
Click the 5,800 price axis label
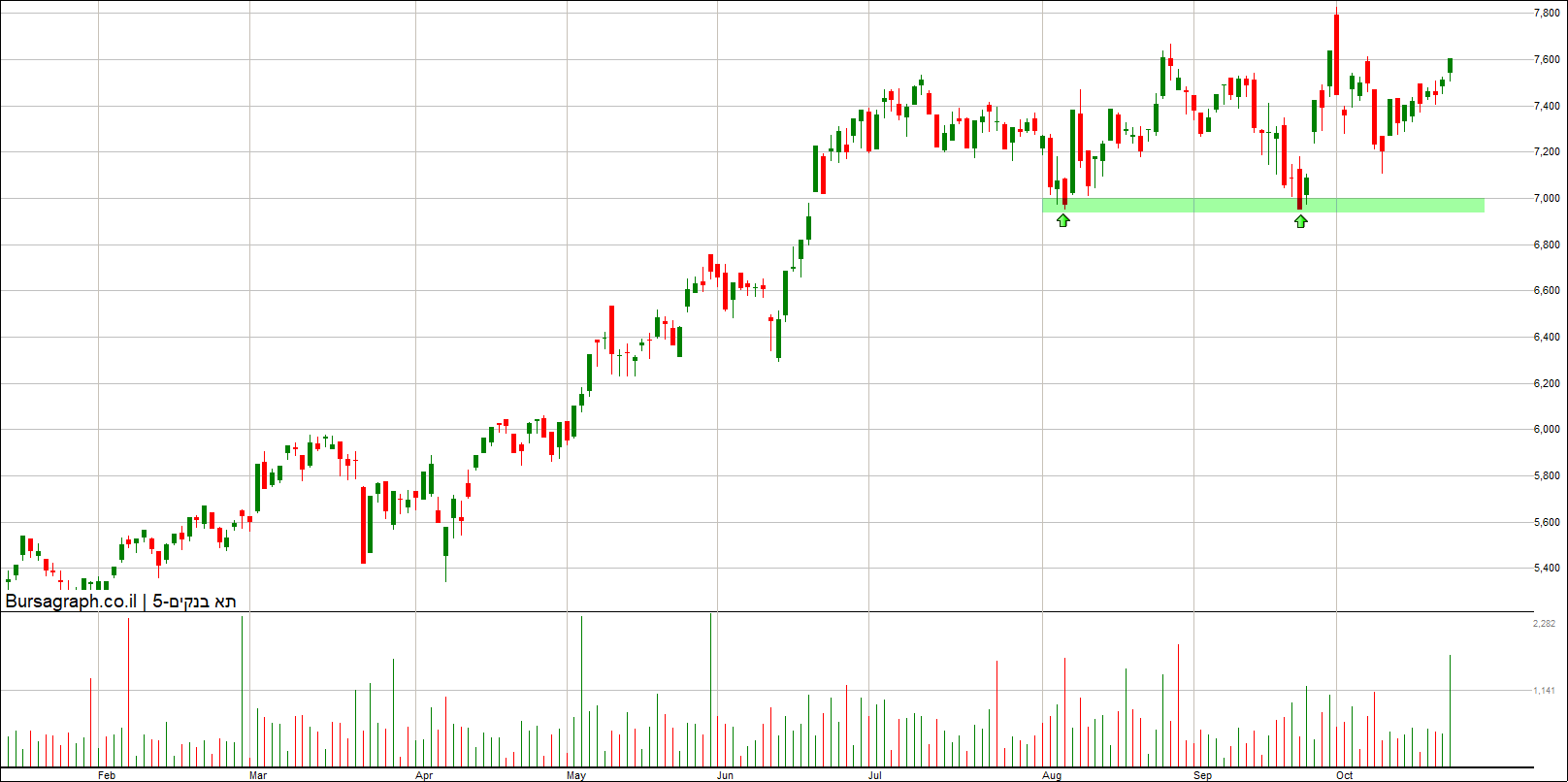coord(1546,475)
